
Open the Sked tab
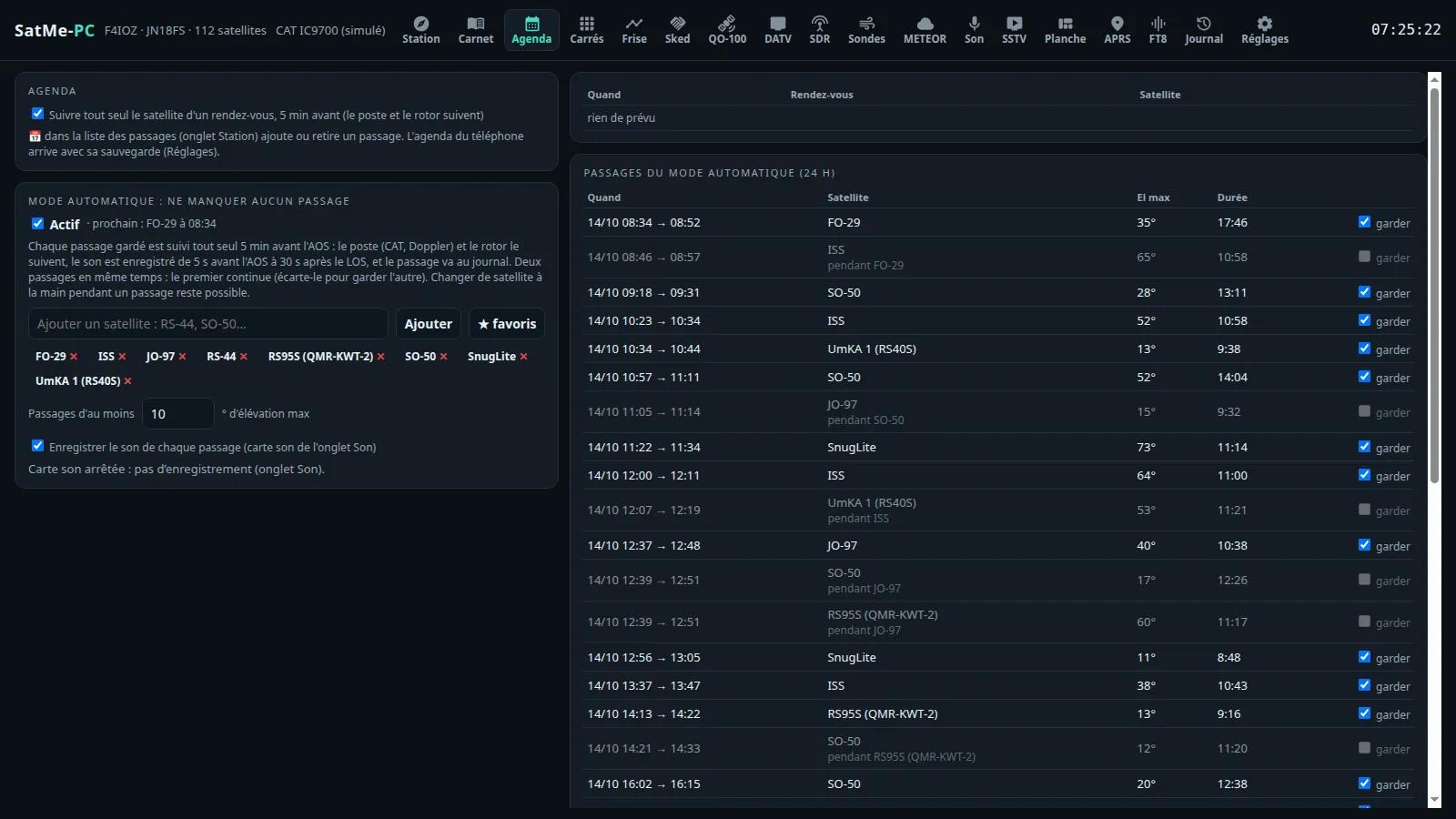click(x=677, y=30)
